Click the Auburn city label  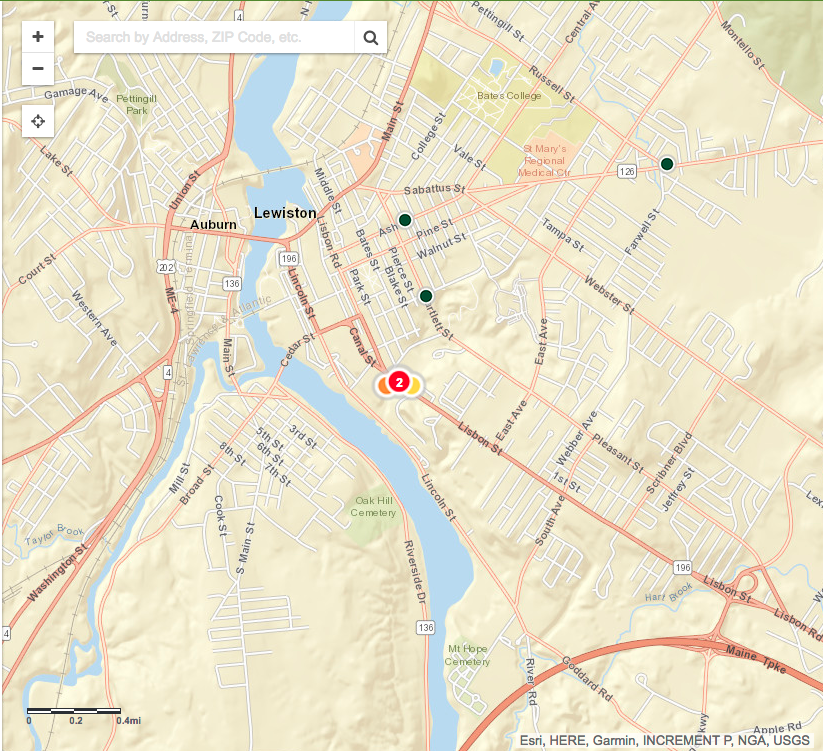pyautogui.click(x=213, y=225)
